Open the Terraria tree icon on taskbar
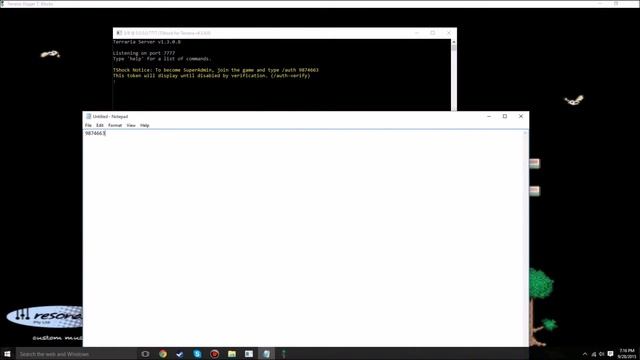Image resolution: width=640 pixels, height=360 pixels. 284,354
